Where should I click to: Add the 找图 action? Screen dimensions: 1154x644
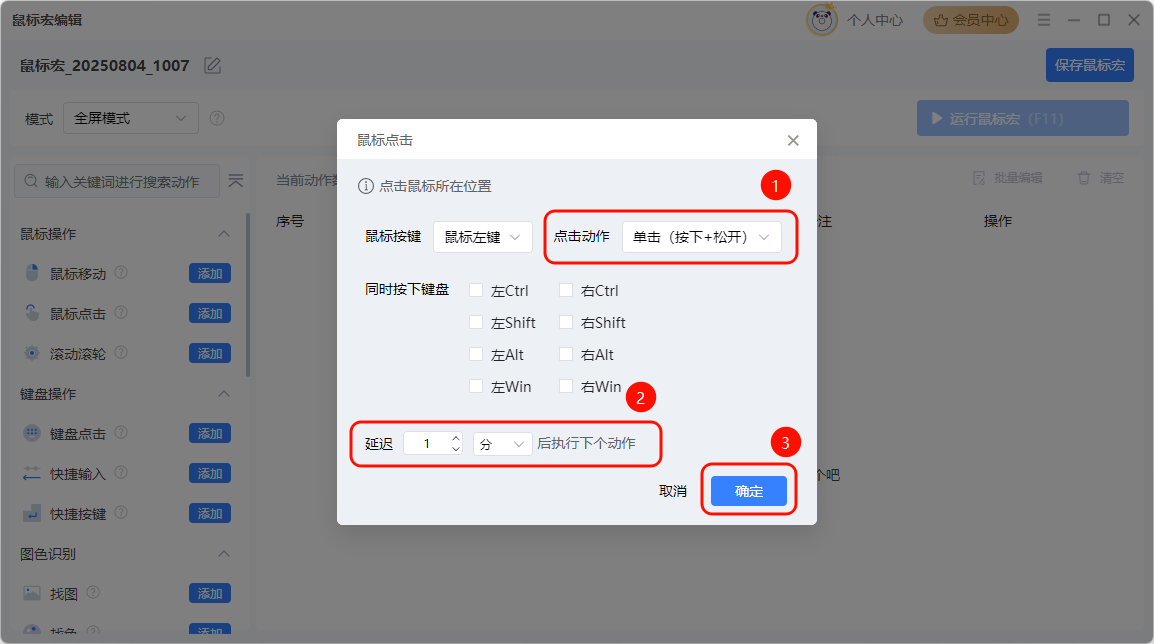point(210,593)
